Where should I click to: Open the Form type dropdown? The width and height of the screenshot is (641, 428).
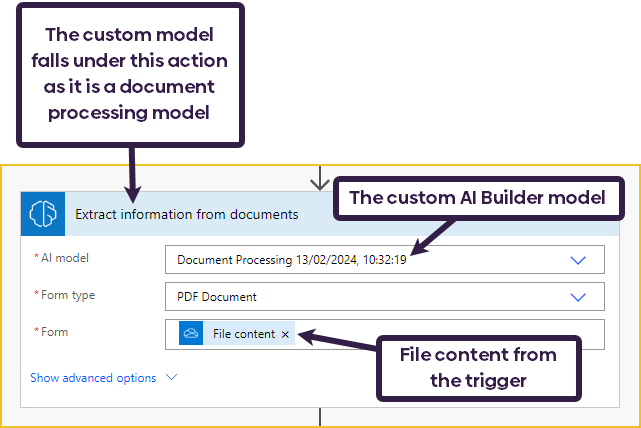pyautogui.click(x=578, y=297)
